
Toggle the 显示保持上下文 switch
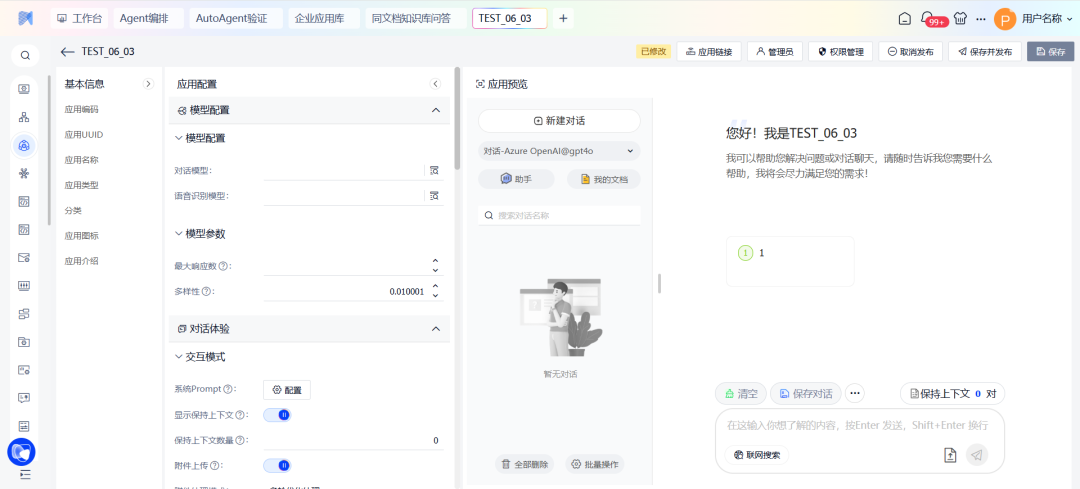pyautogui.click(x=277, y=415)
